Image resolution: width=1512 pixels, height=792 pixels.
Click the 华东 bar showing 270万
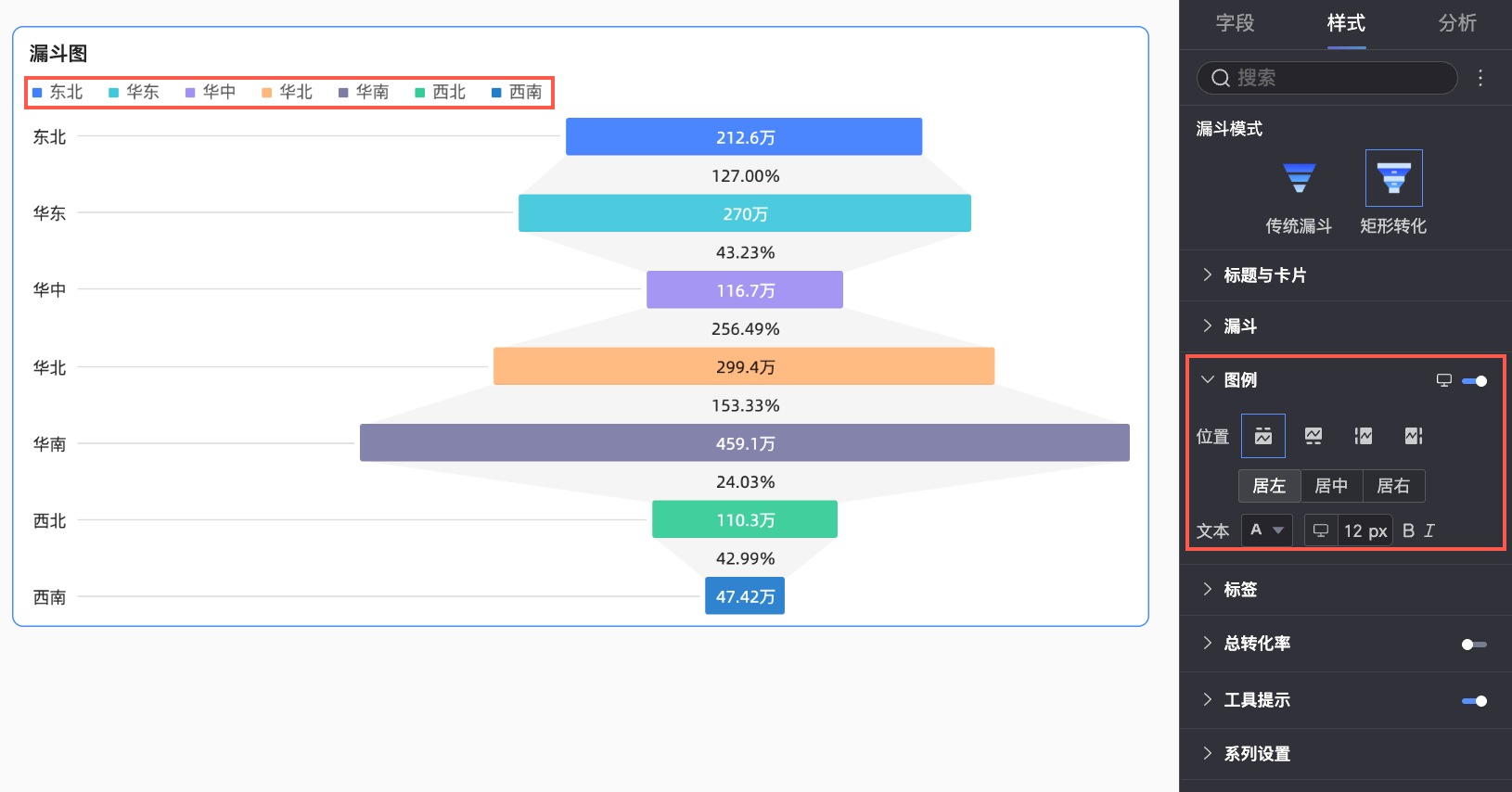pos(745,213)
